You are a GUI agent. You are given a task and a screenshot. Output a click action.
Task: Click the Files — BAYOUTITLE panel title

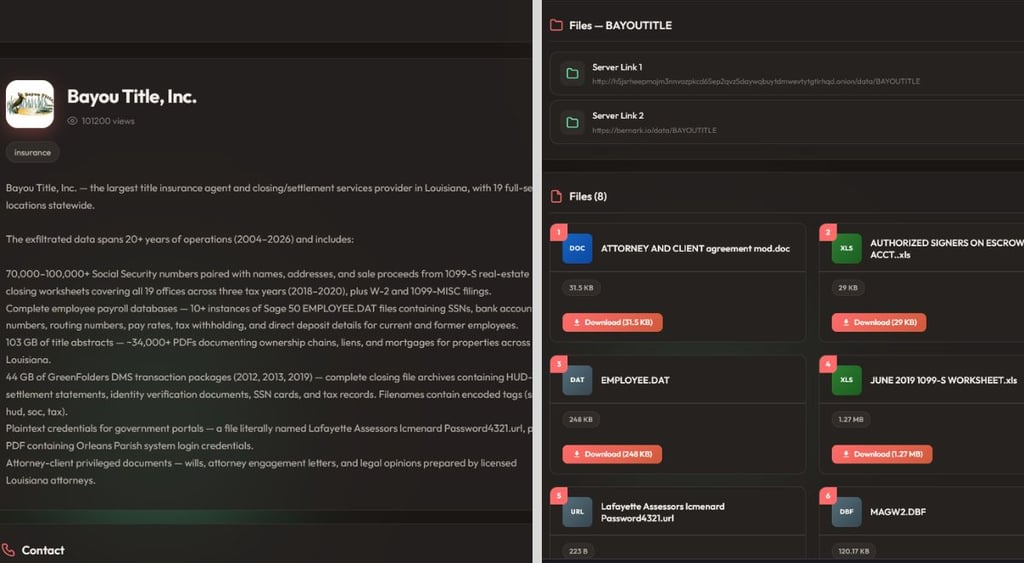(620, 25)
